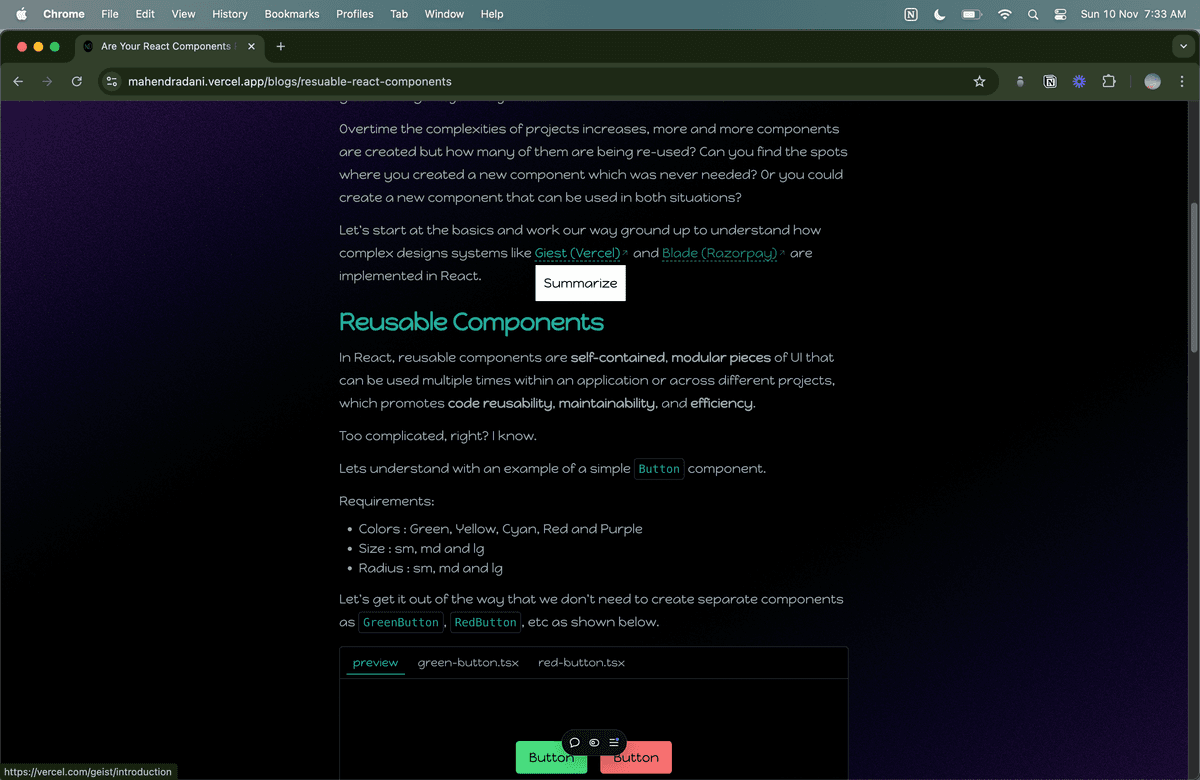Reload the current page
The width and height of the screenshot is (1200, 780).
click(x=77, y=82)
